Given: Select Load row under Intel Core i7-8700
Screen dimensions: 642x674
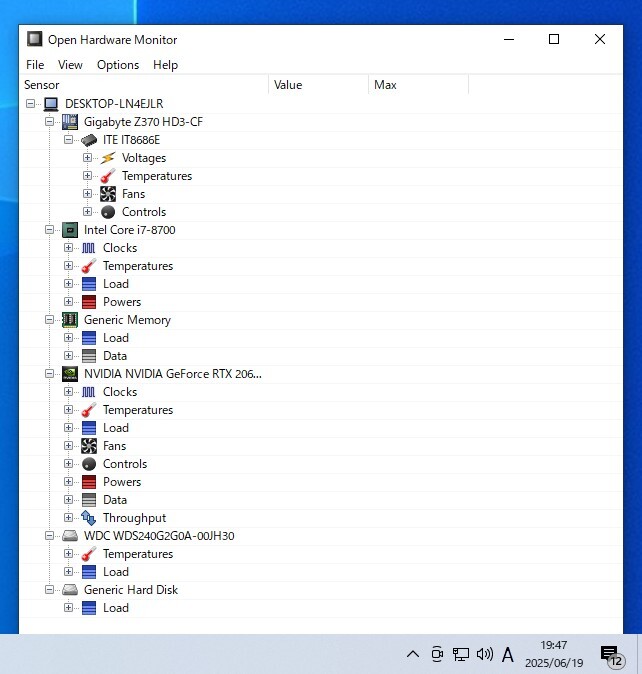Looking at the screenshot, I should (x=321, y=284).
